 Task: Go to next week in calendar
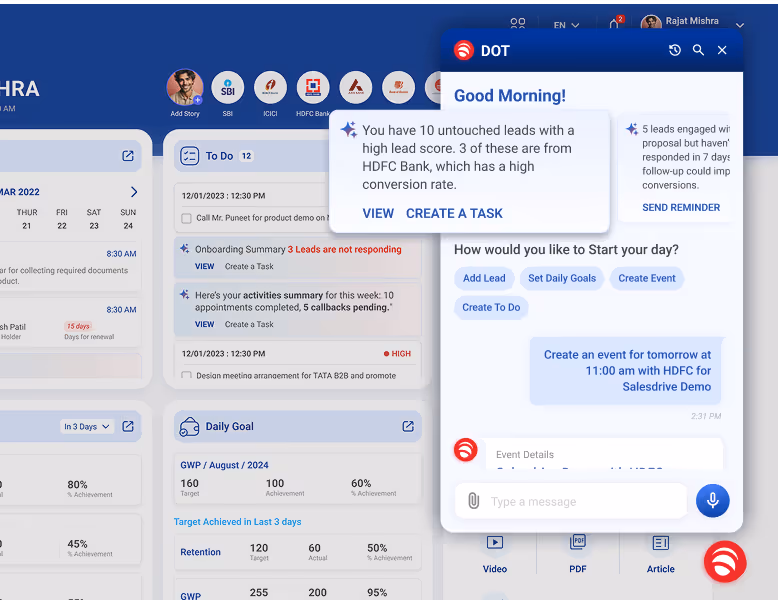(x=133, y=192)
